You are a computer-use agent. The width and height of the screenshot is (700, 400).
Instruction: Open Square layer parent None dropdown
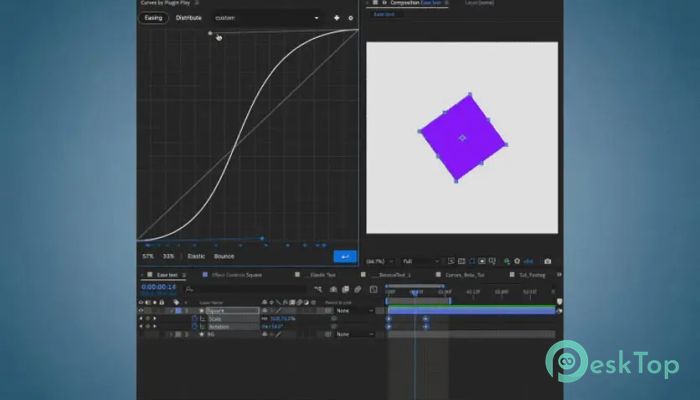click(355, 310)
